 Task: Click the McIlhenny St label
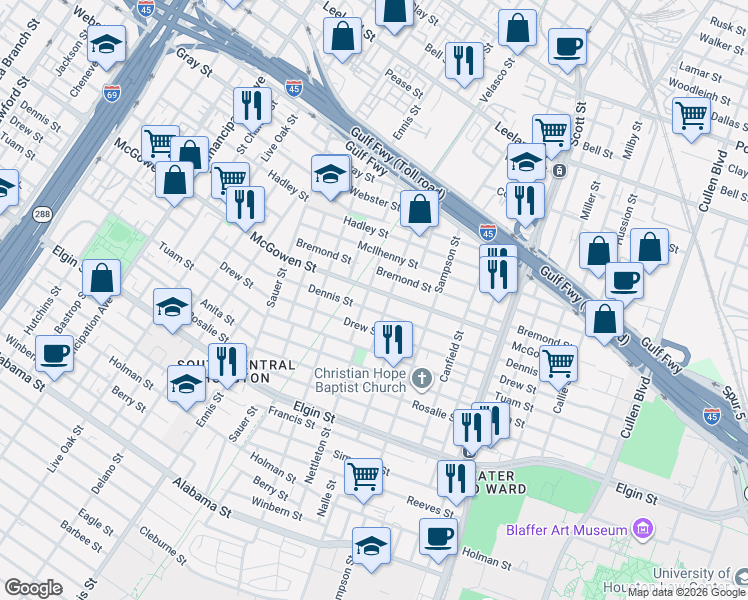(388, 255)
